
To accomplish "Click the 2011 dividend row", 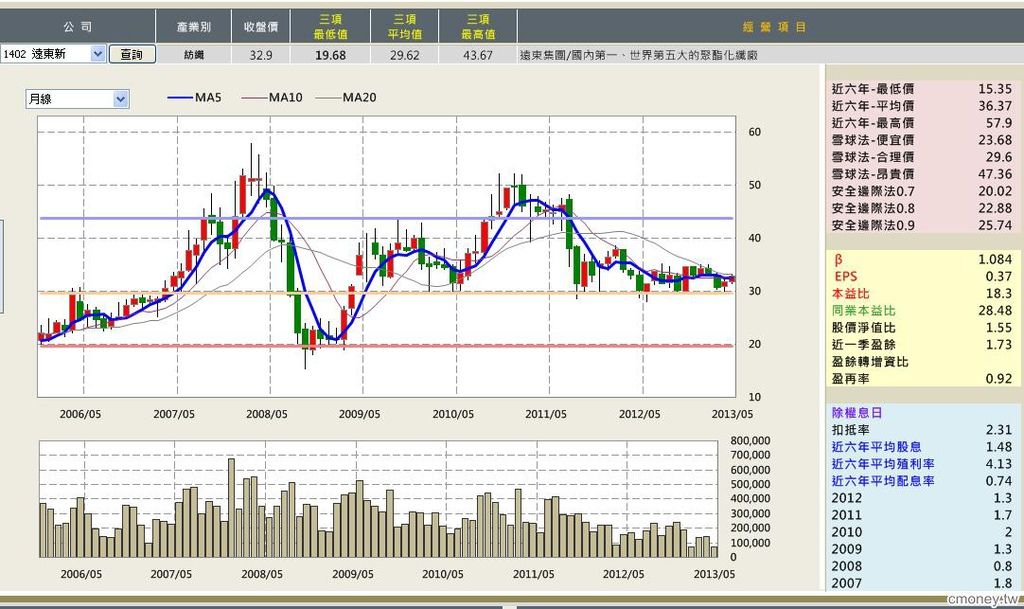I will pos(921,515).
